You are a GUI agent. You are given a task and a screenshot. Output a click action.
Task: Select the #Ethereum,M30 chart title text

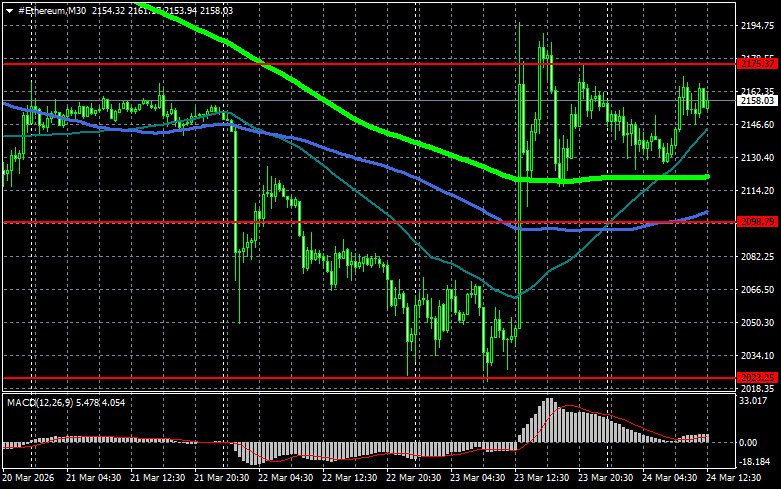(52, 10)
